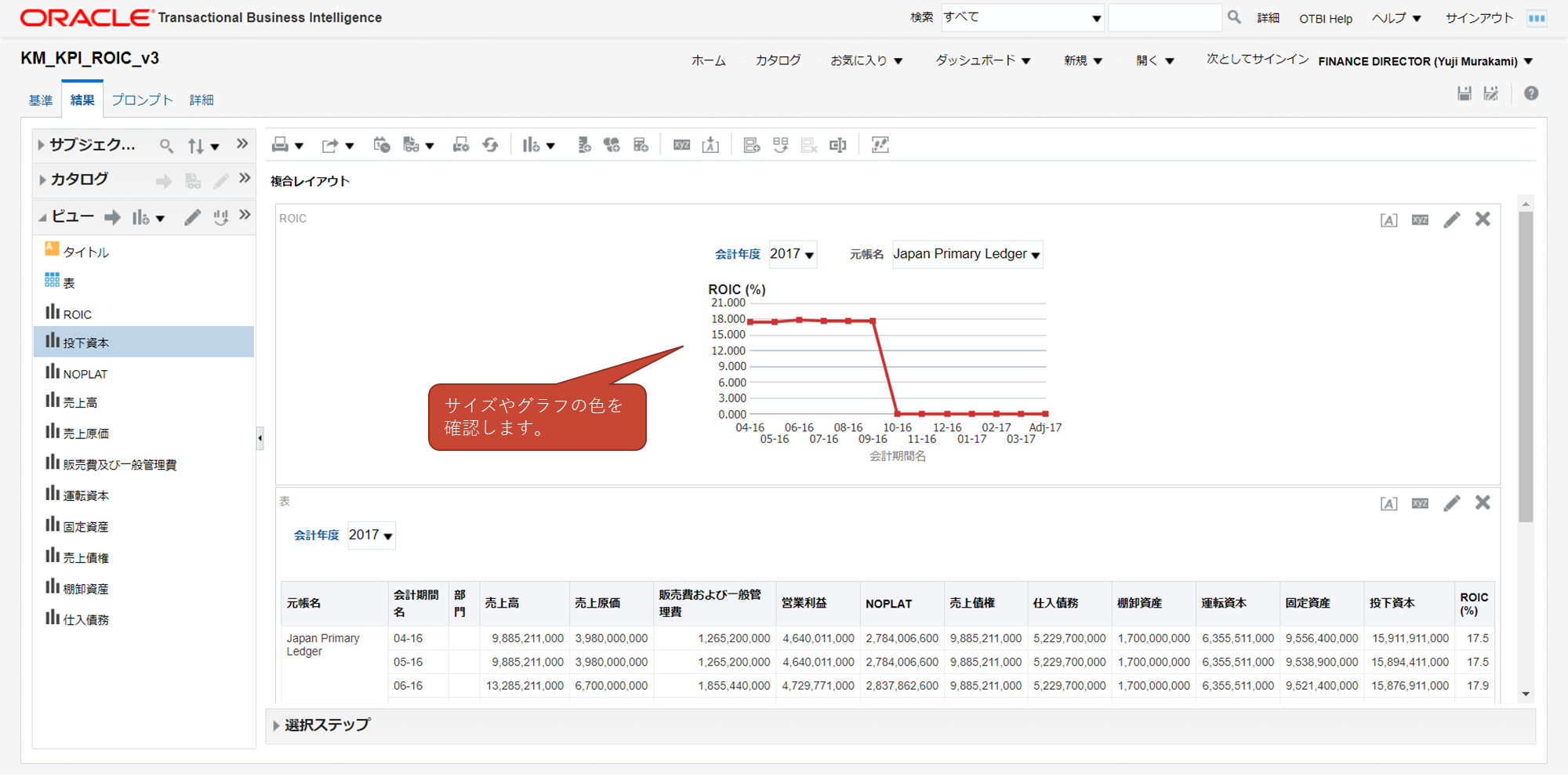The image size is (1568, 777).
Task: Click the schedule icon with clock
Action: click(x=382, y=145)
